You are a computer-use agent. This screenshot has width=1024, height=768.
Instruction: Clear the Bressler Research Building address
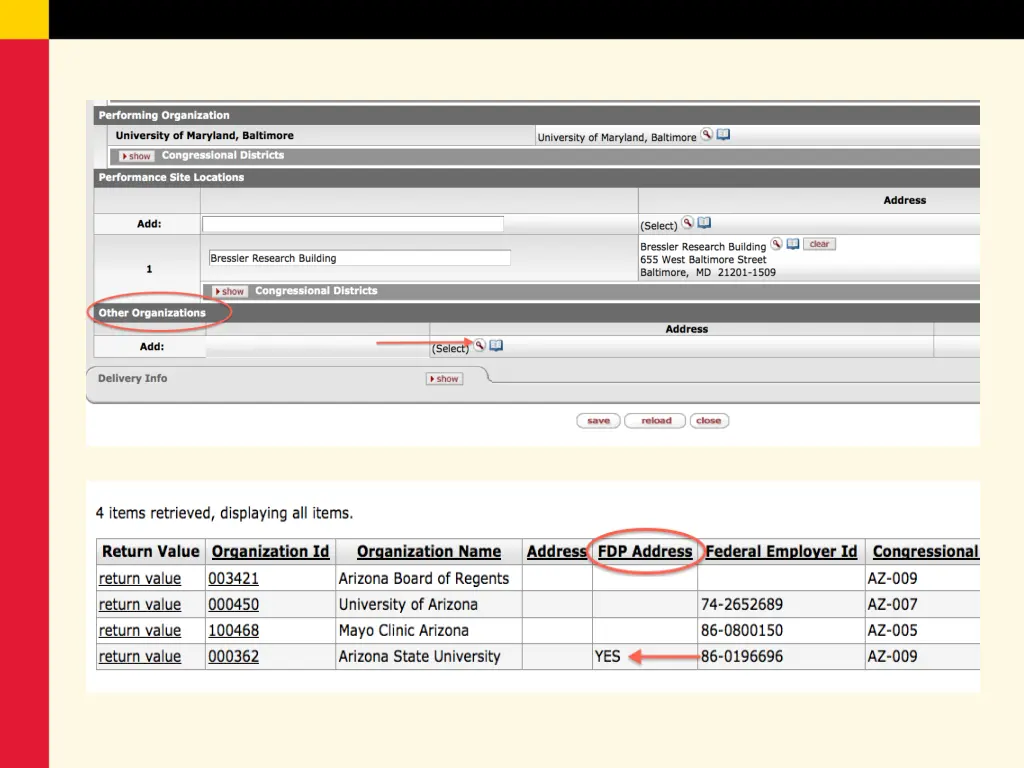tap(820, 244)
